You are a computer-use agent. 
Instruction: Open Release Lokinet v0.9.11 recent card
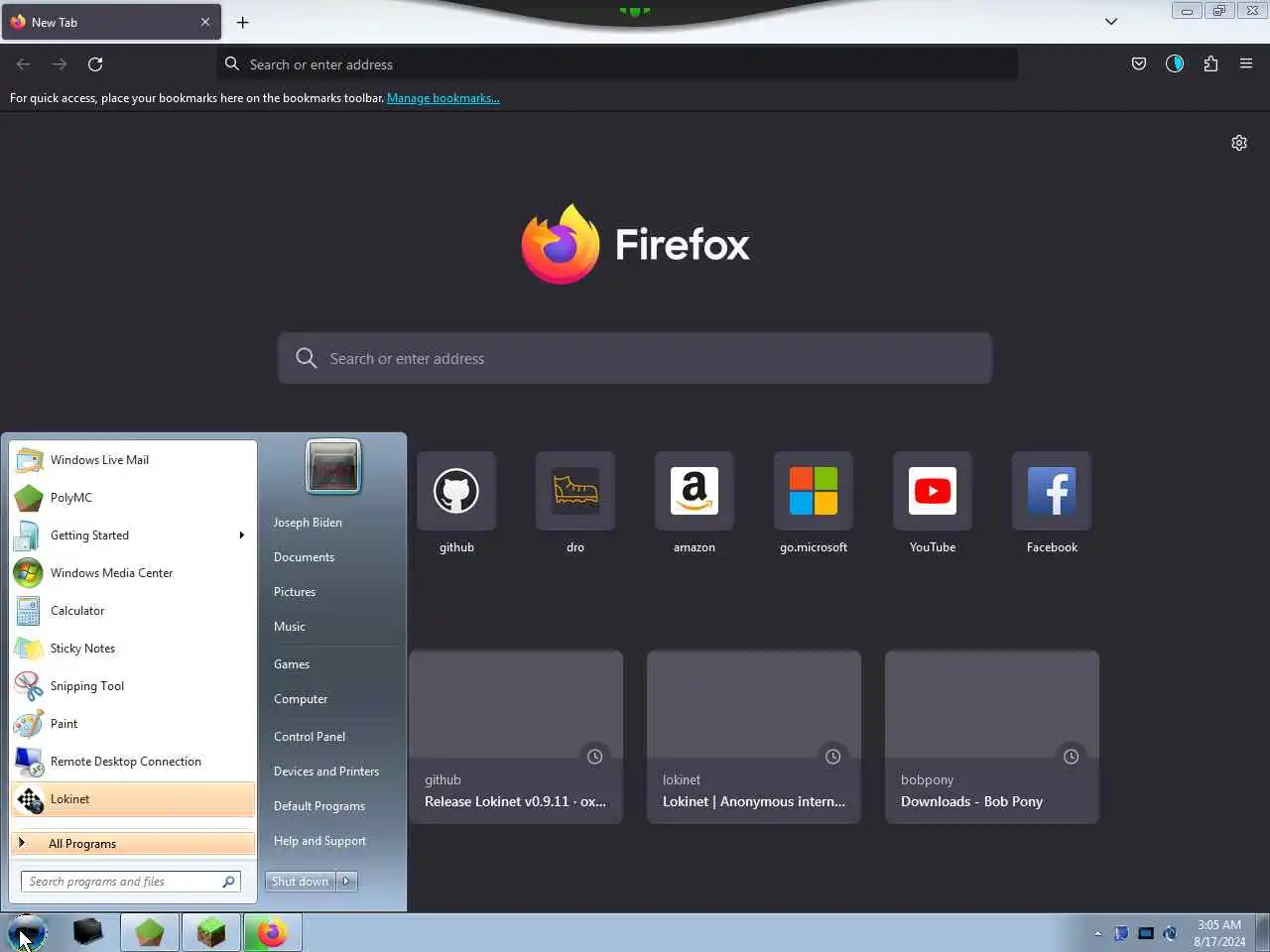click(516, 737)
